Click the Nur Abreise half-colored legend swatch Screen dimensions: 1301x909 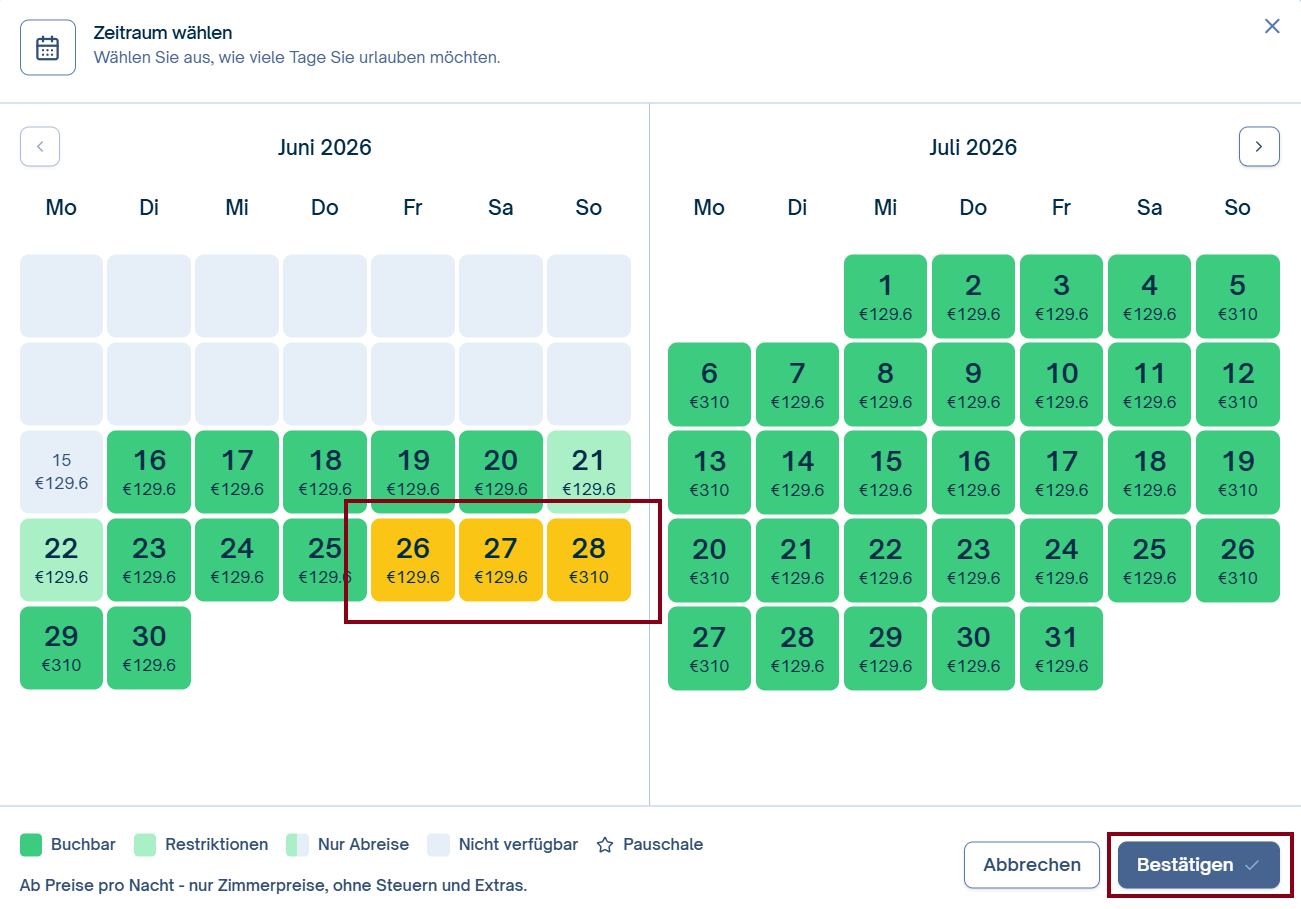297,845
